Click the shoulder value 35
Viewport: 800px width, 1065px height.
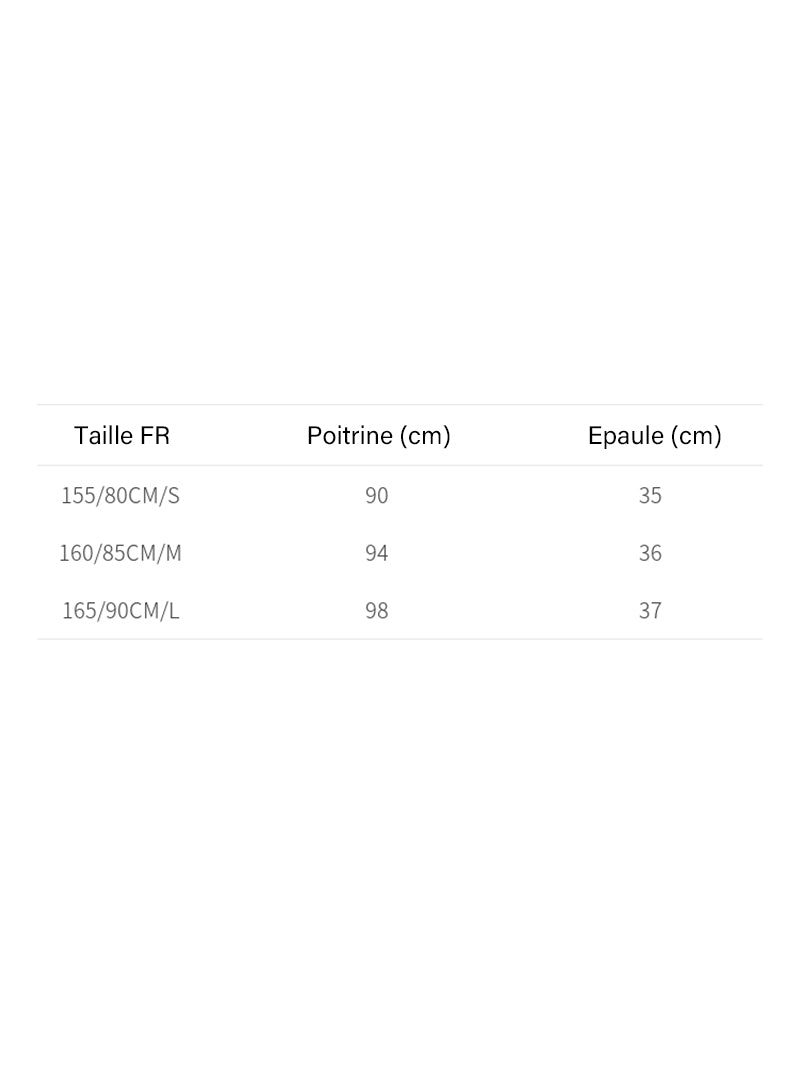coord(650,495)
